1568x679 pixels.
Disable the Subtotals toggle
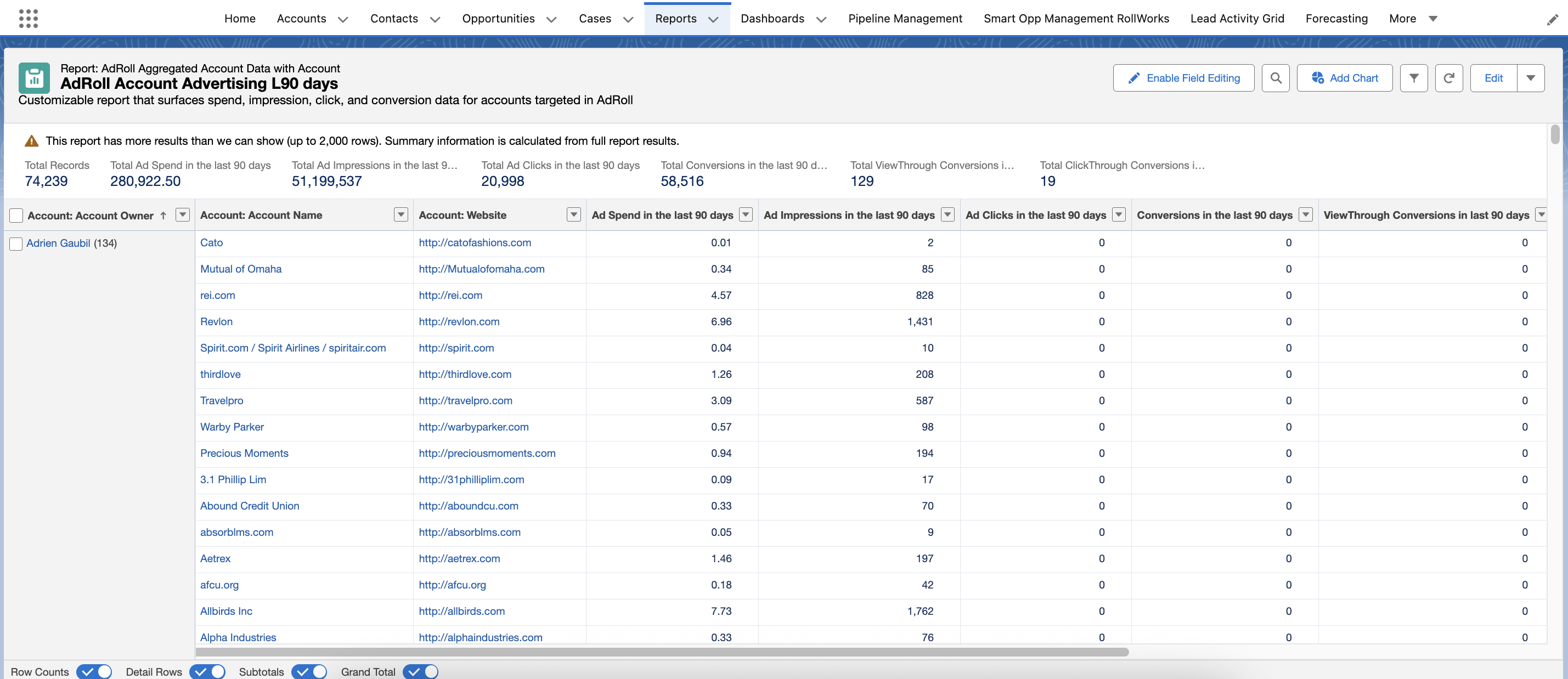coord(309,672)
